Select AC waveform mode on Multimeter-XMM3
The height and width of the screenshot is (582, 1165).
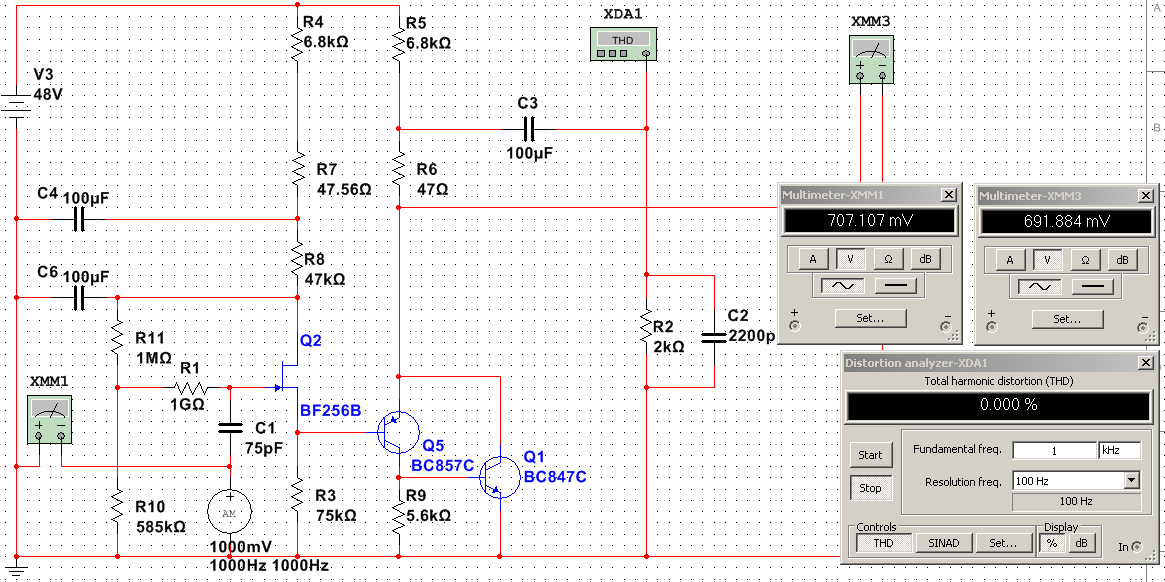tap(1039, 285)
